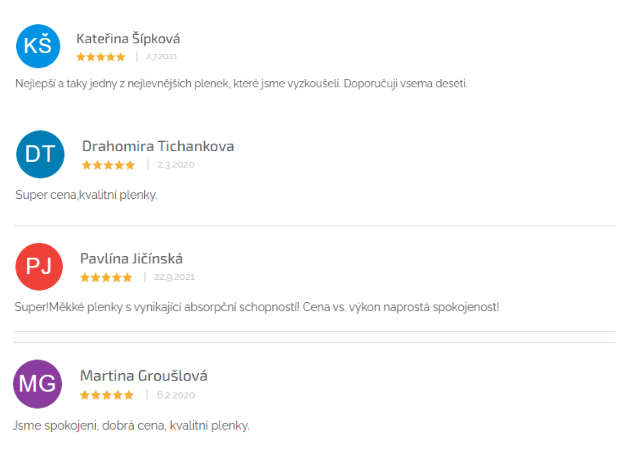Click the review beginning 'Super!Měkké plenky'
624x460 pixels.
[257, 307]
